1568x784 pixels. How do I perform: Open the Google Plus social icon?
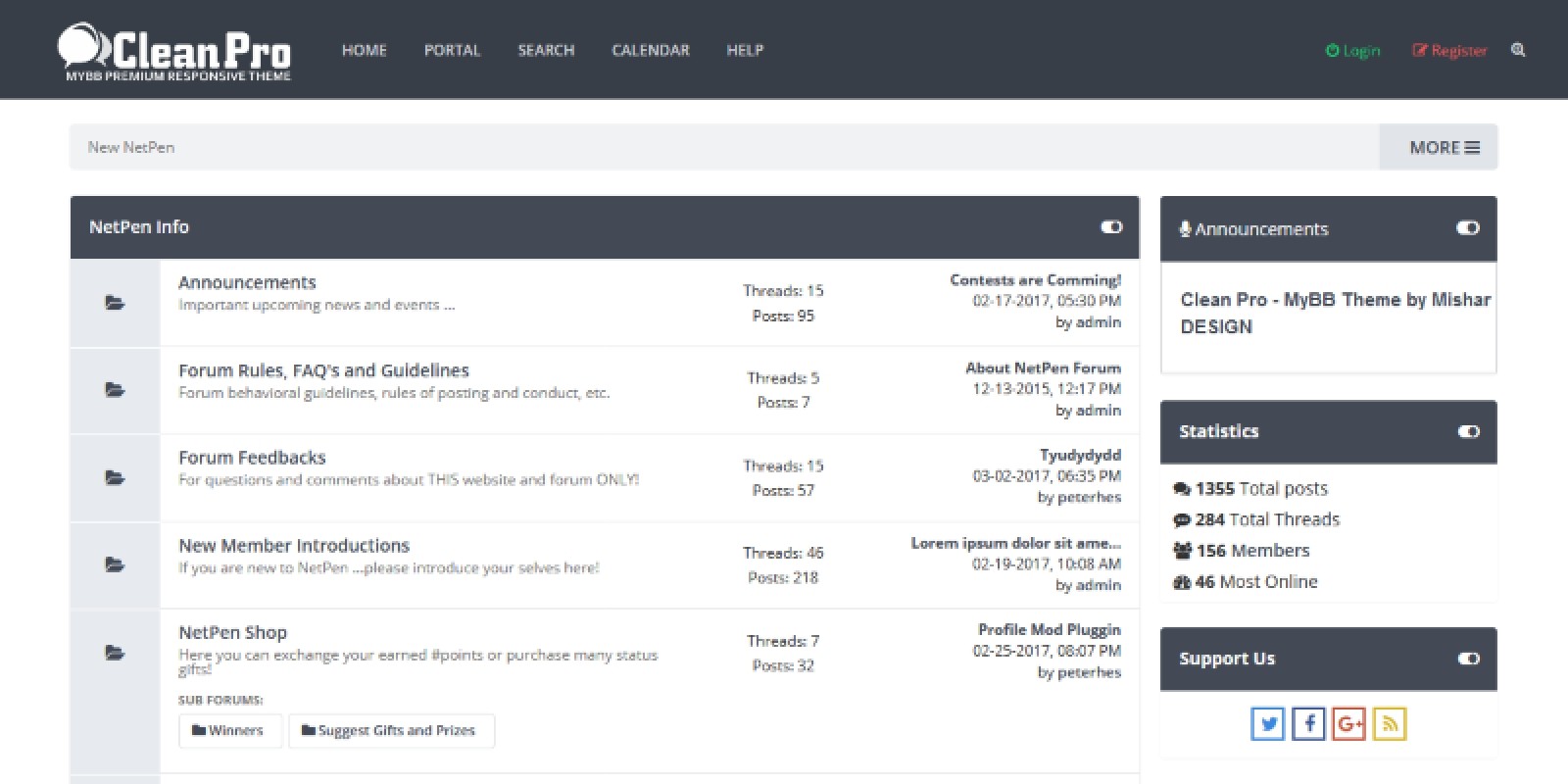click(x=1349, y=724)
